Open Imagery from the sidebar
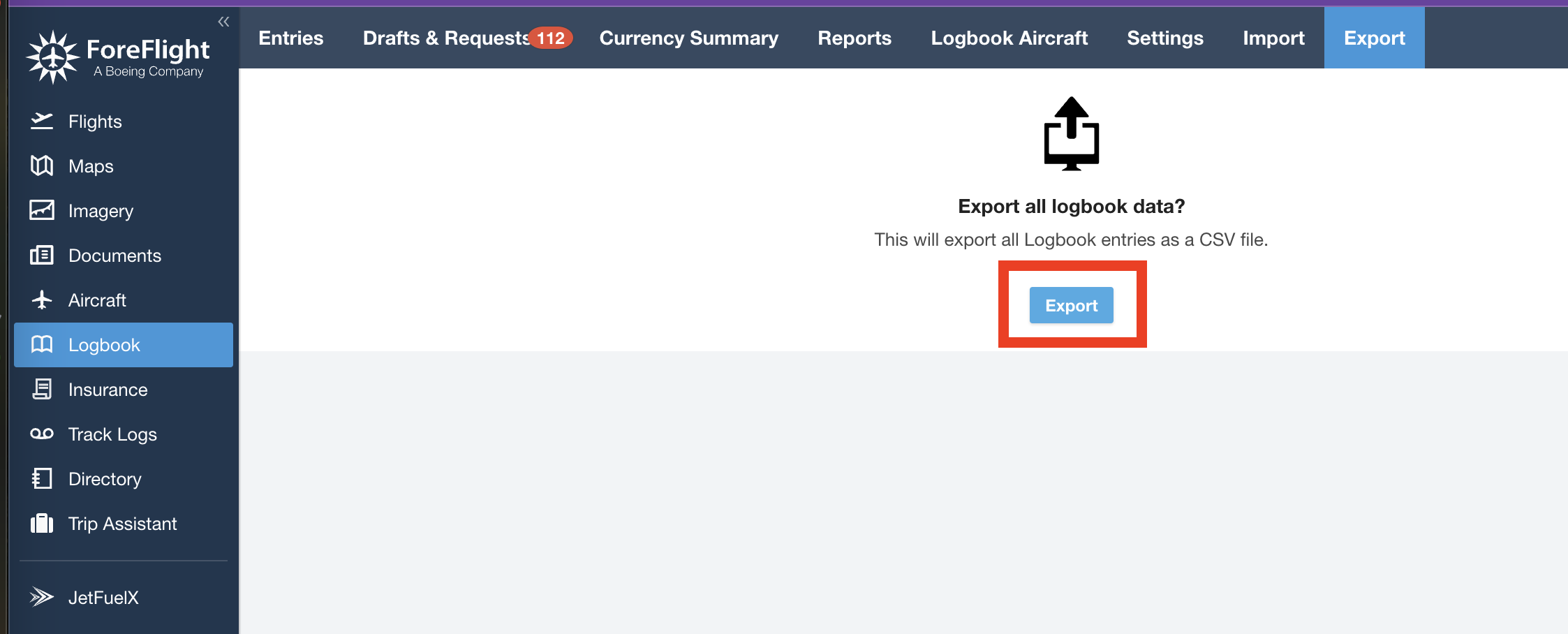The image size is (1568, 634). [x=101, y=210]
